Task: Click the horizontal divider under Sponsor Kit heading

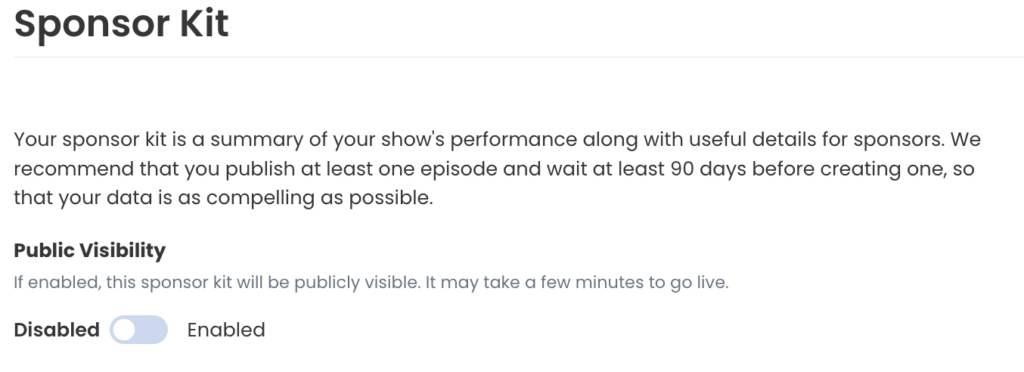Action: (x=519, y=57)
